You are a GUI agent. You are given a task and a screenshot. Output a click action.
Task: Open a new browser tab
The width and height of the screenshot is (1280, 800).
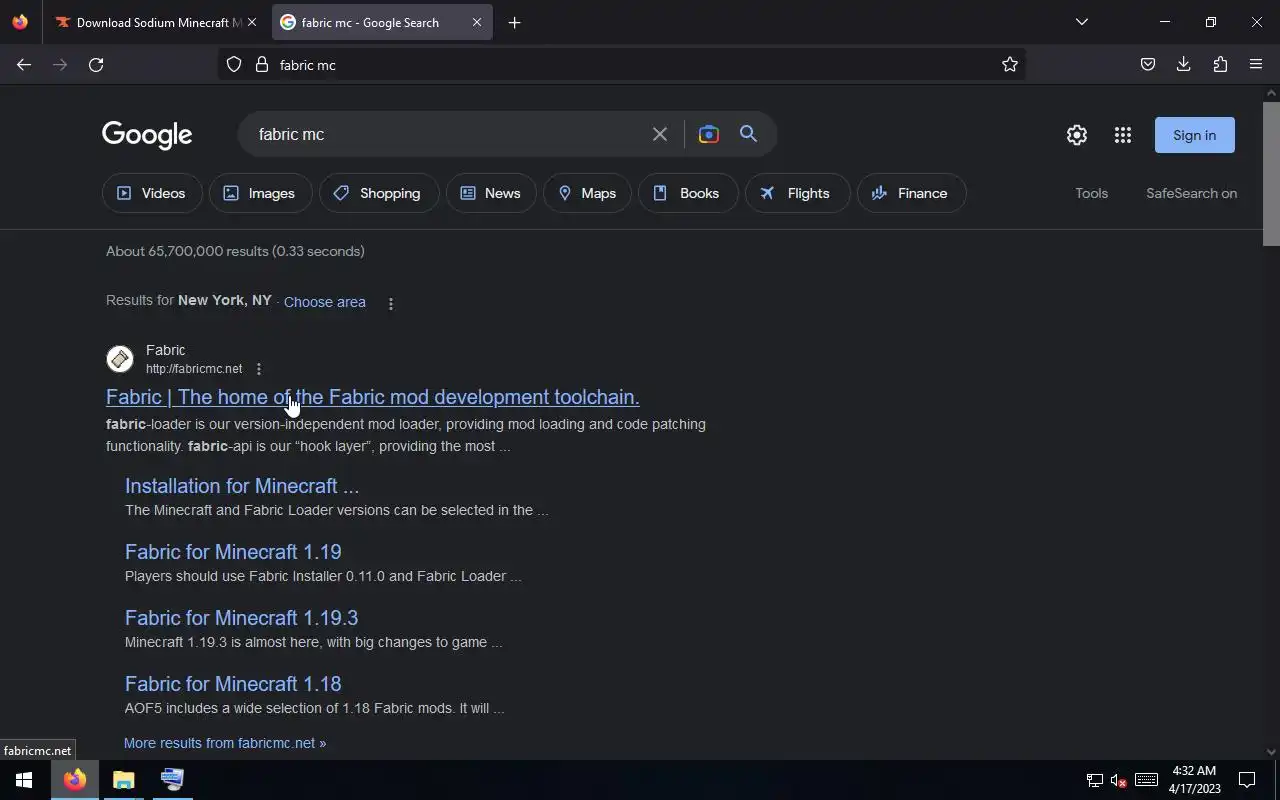coord(514,22)
